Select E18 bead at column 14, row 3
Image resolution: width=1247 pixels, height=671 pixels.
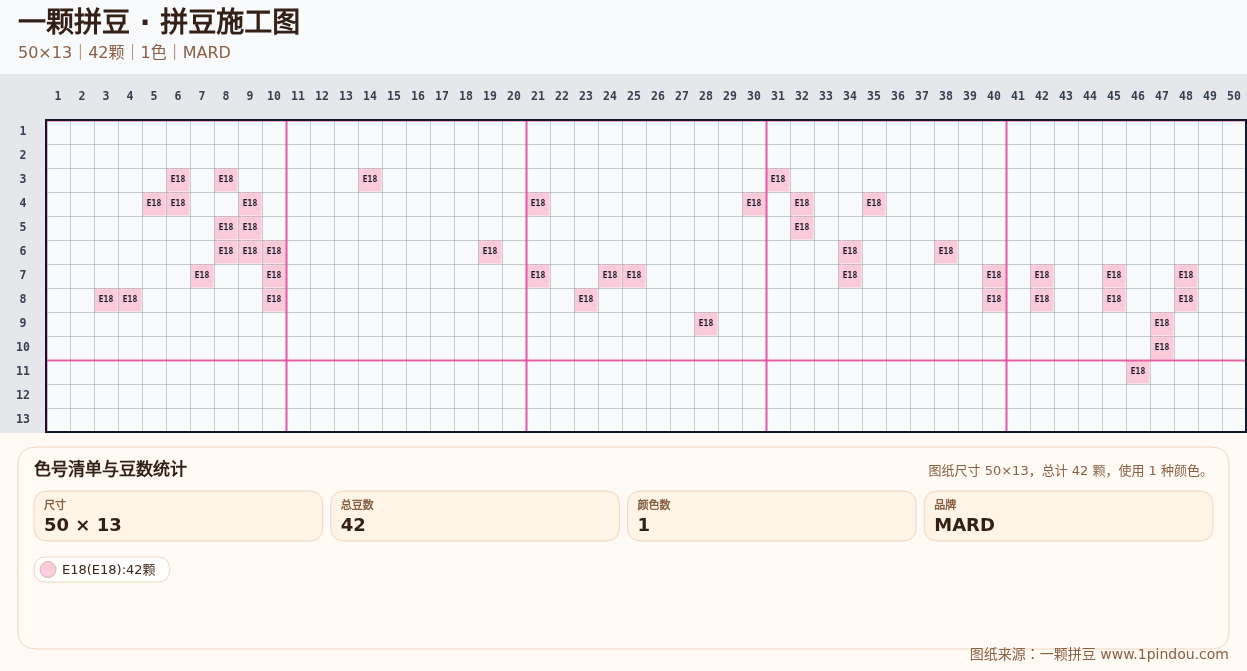(370, 180)
